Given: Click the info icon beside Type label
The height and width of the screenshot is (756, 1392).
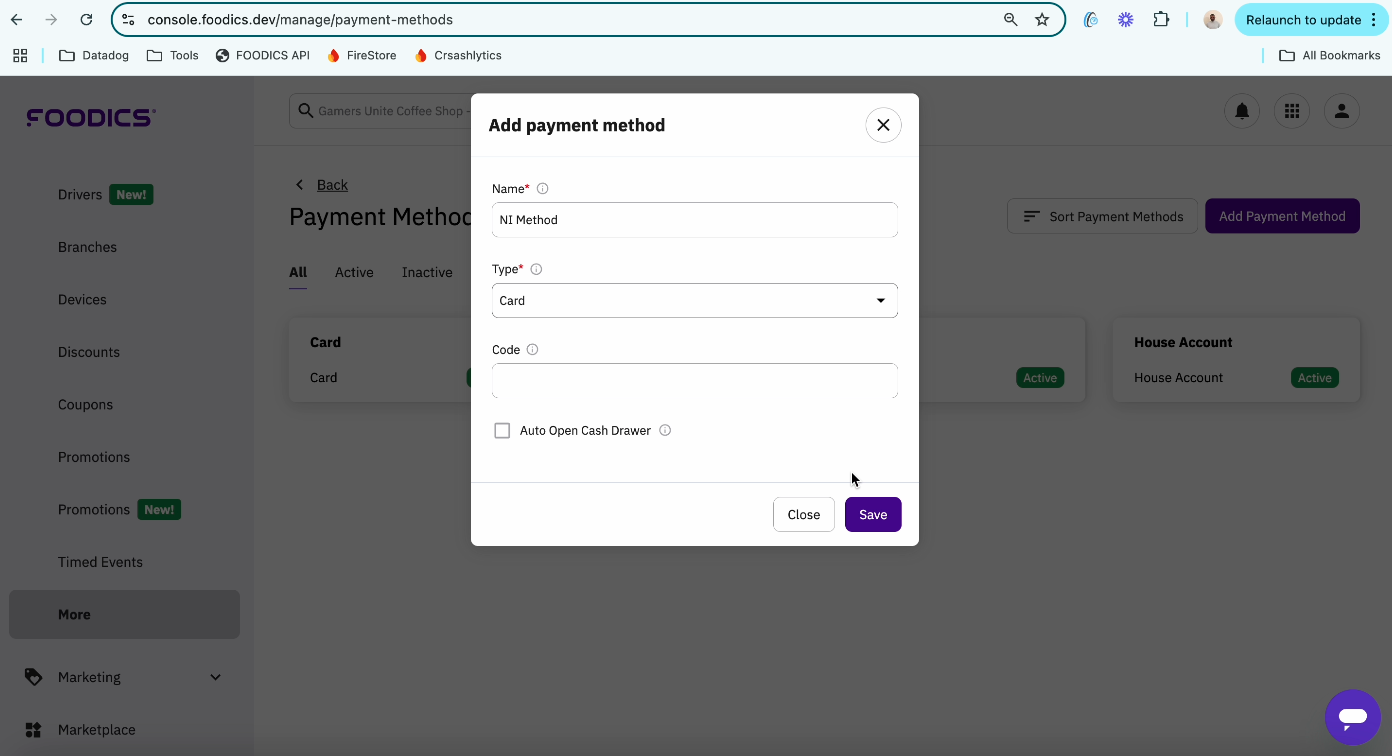Looking at the screenshot, I should tap(536, 269).
